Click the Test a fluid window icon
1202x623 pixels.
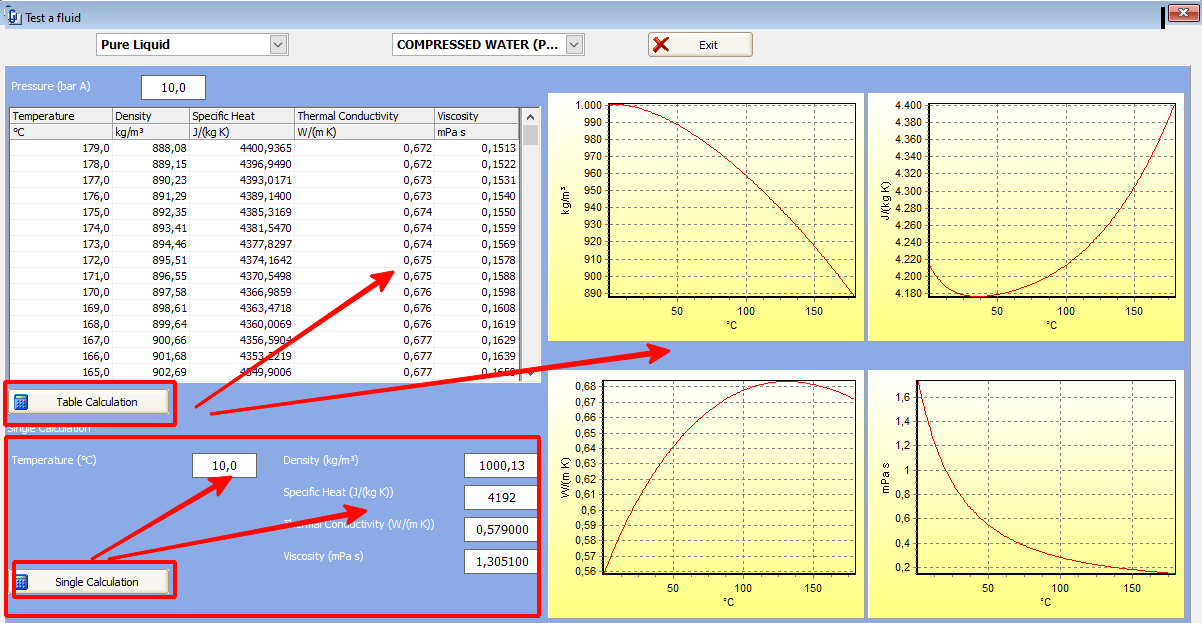click(x=14, y=17)
